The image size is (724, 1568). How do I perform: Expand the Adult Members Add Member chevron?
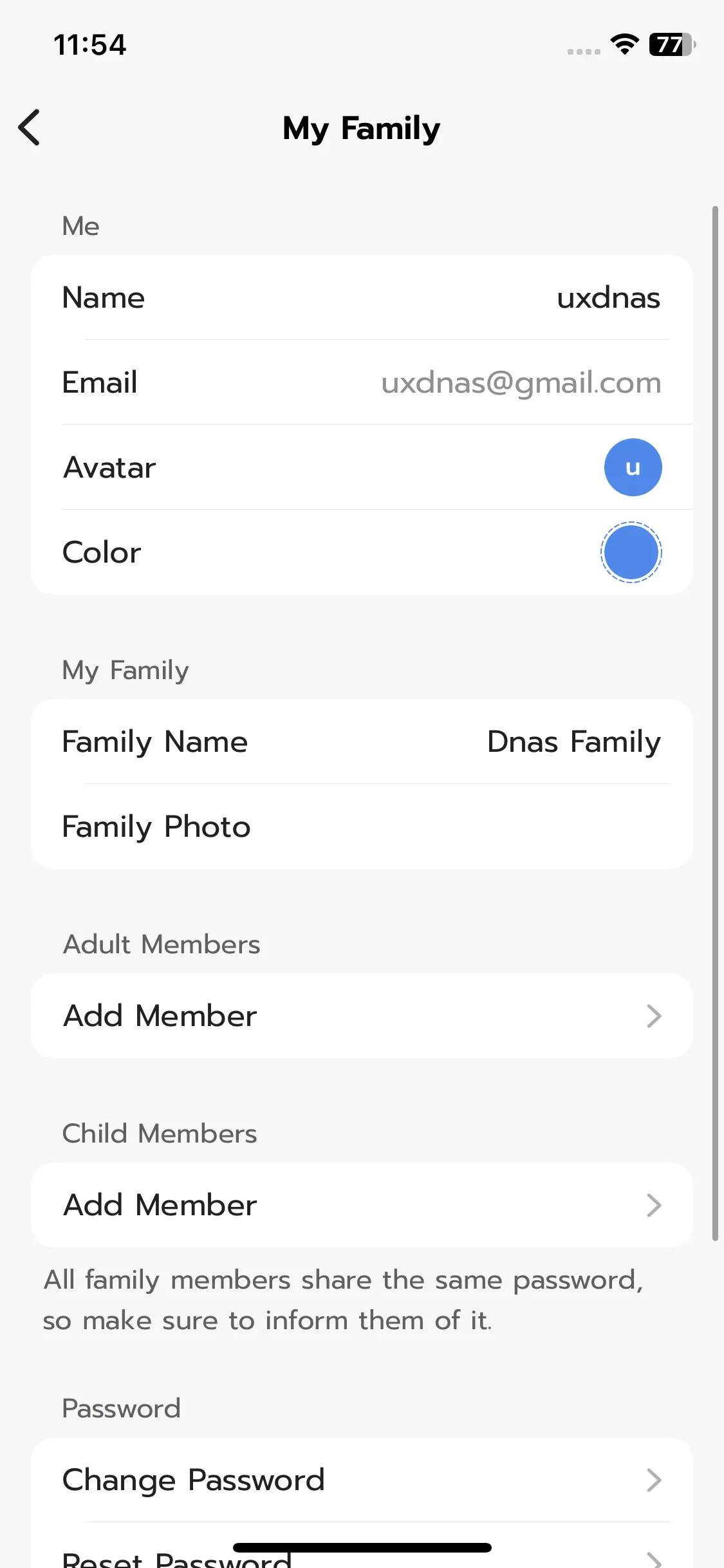pos(654,1016)
